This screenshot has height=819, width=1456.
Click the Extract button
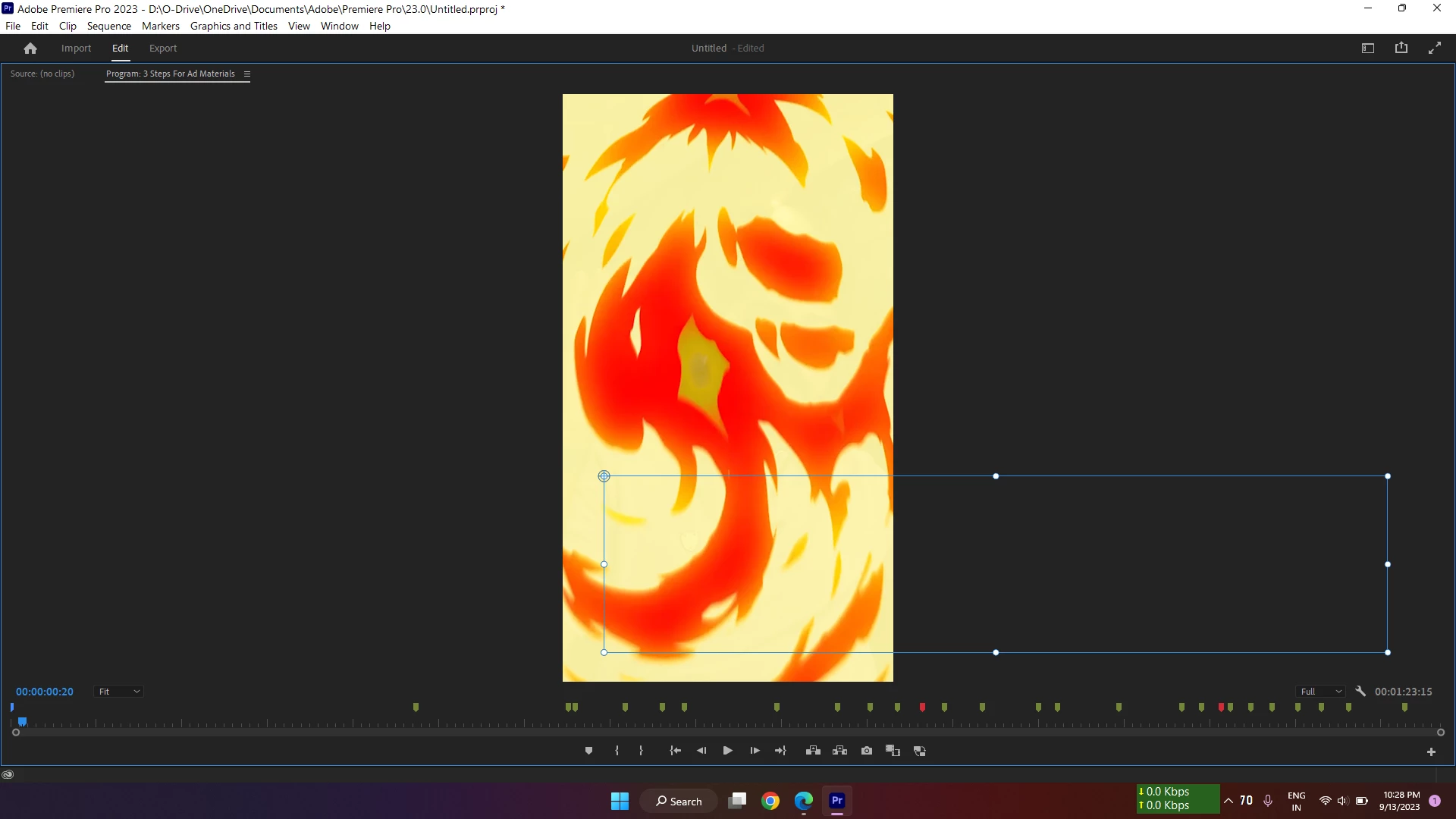click(839, 751)
